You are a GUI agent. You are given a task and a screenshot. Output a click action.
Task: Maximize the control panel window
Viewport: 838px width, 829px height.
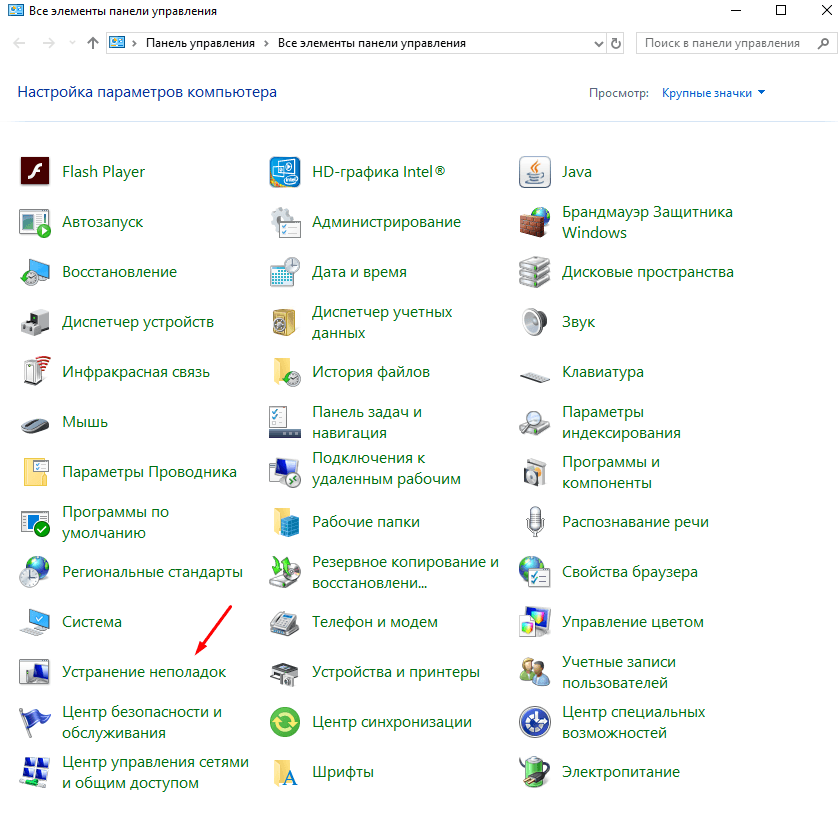pos(781,10)
